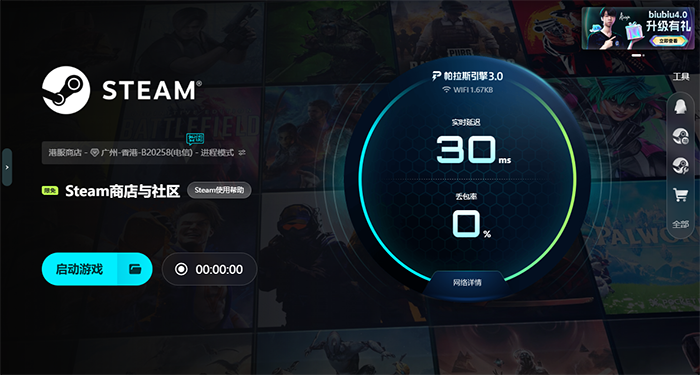Viewport: 700px width, 375px height.
Task: Click the WiFi signal icon in gauge
Action: coord(446,90)
